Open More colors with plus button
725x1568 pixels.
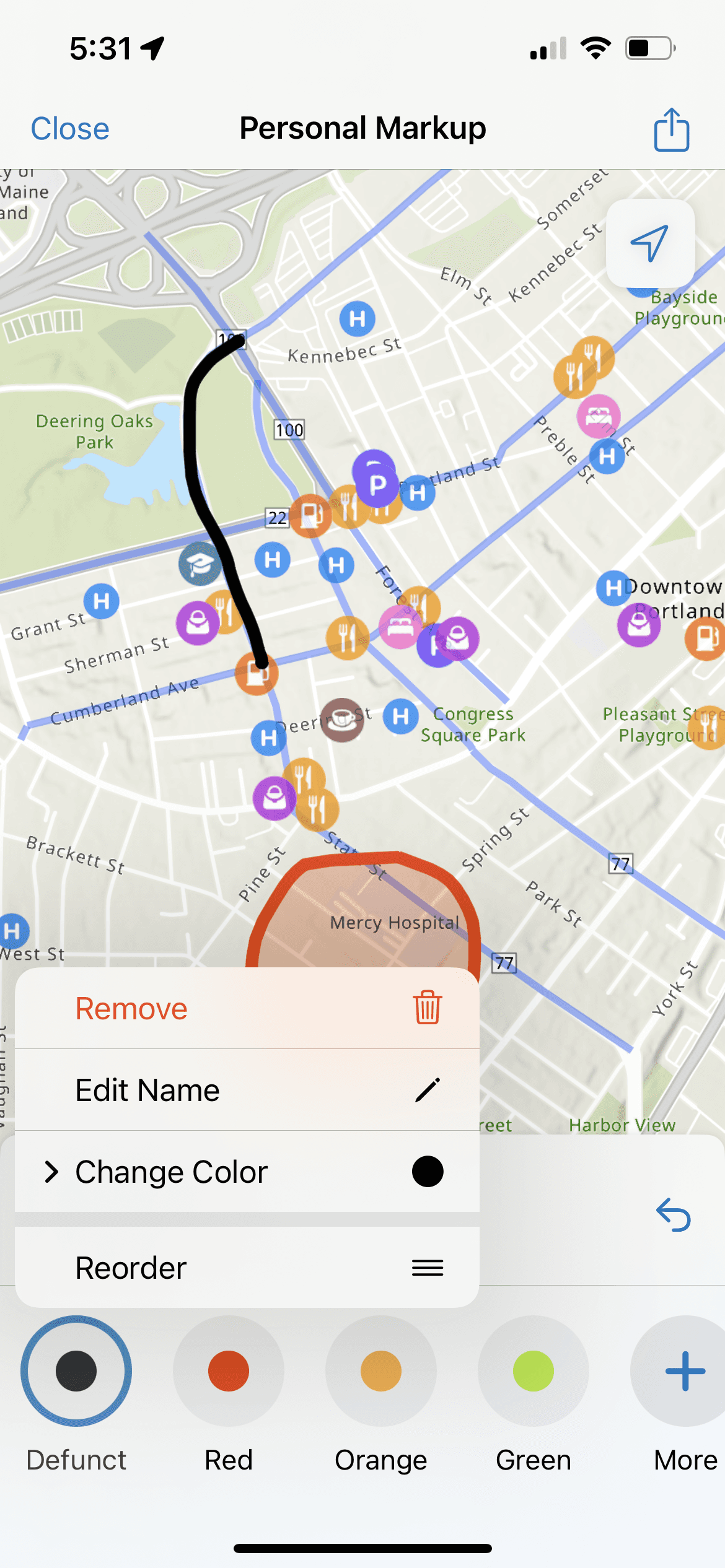[685, 1370]
